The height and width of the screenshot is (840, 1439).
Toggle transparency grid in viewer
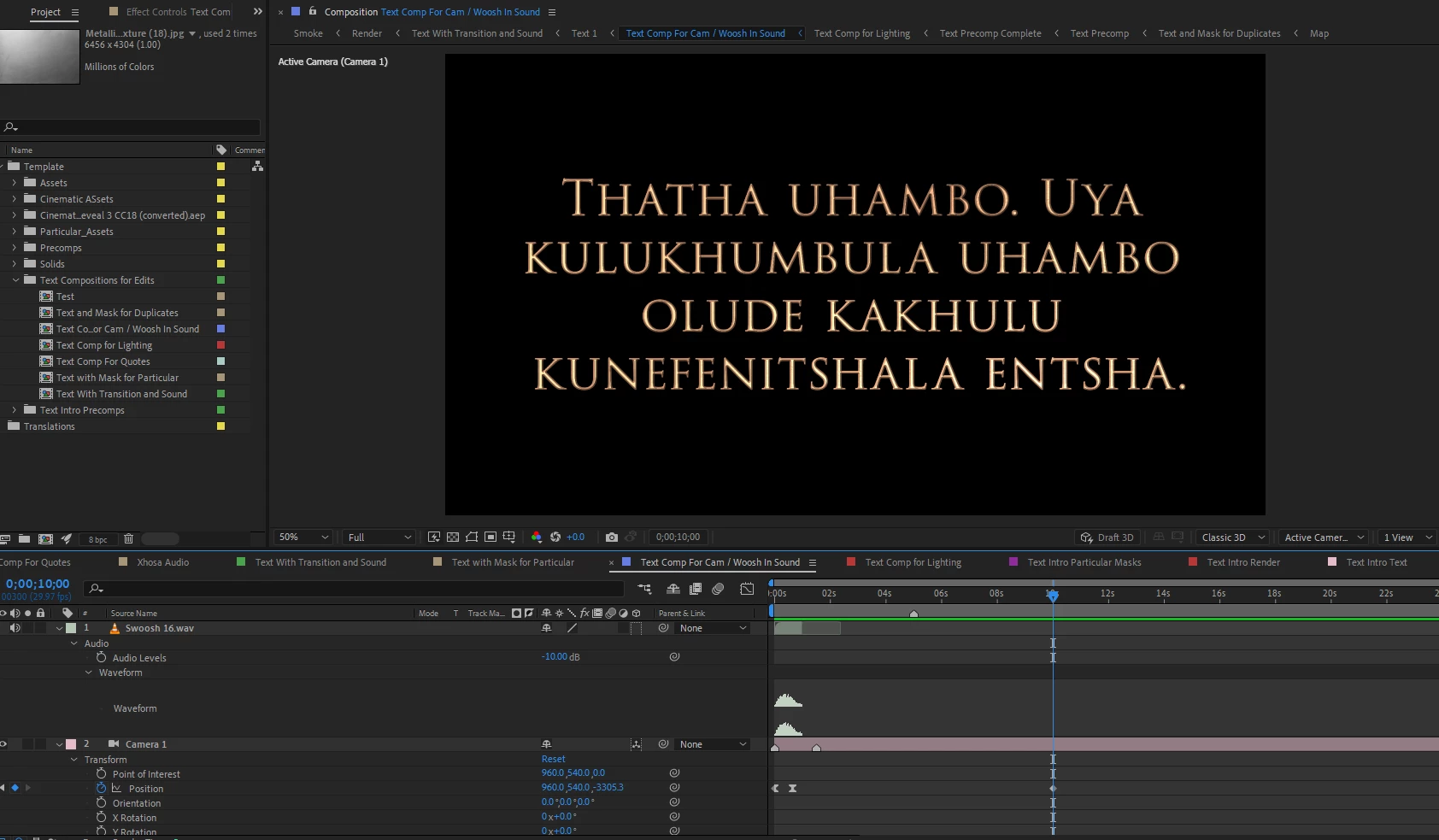[453, 537]
